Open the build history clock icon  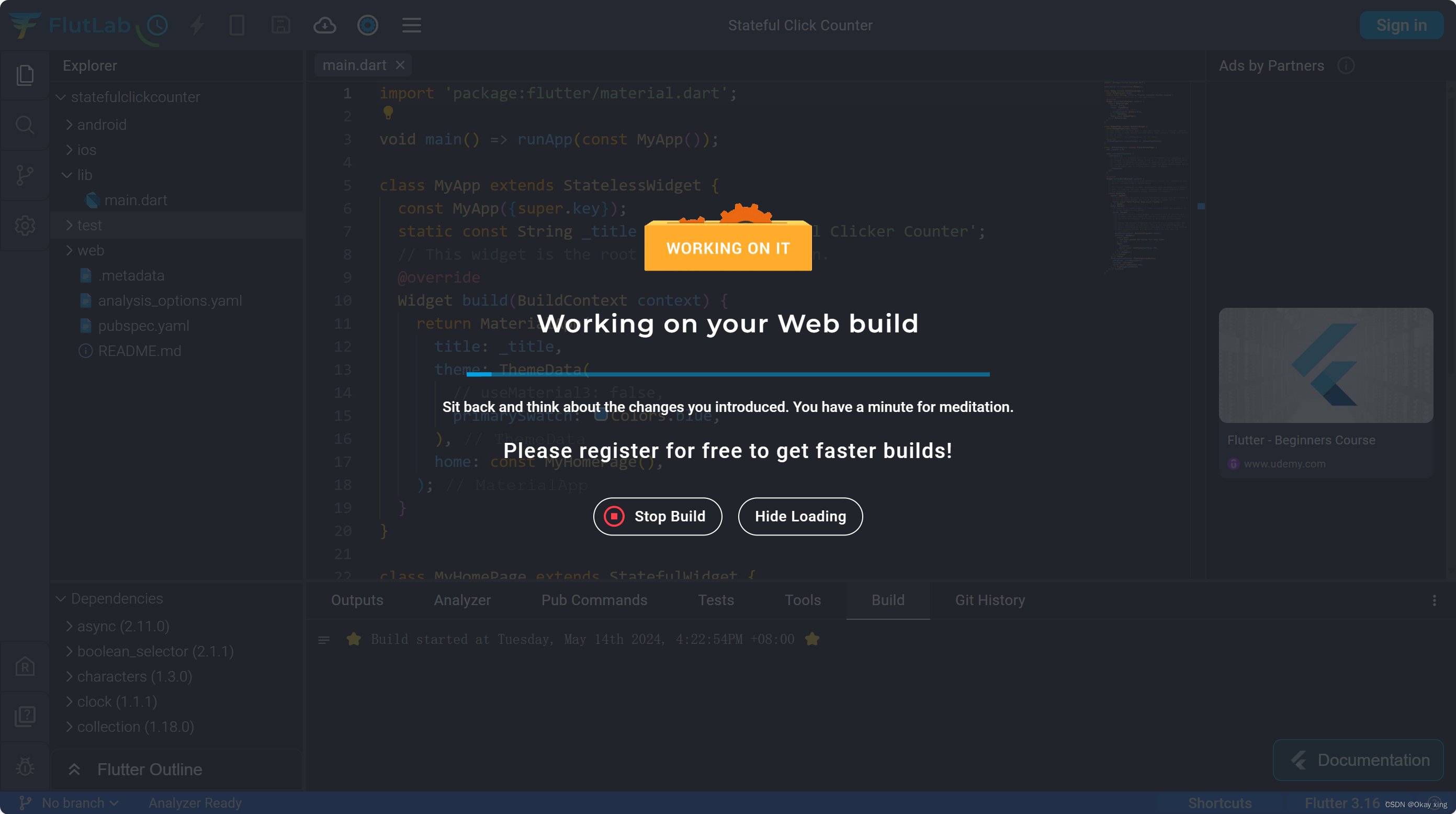tap(156, 25)
